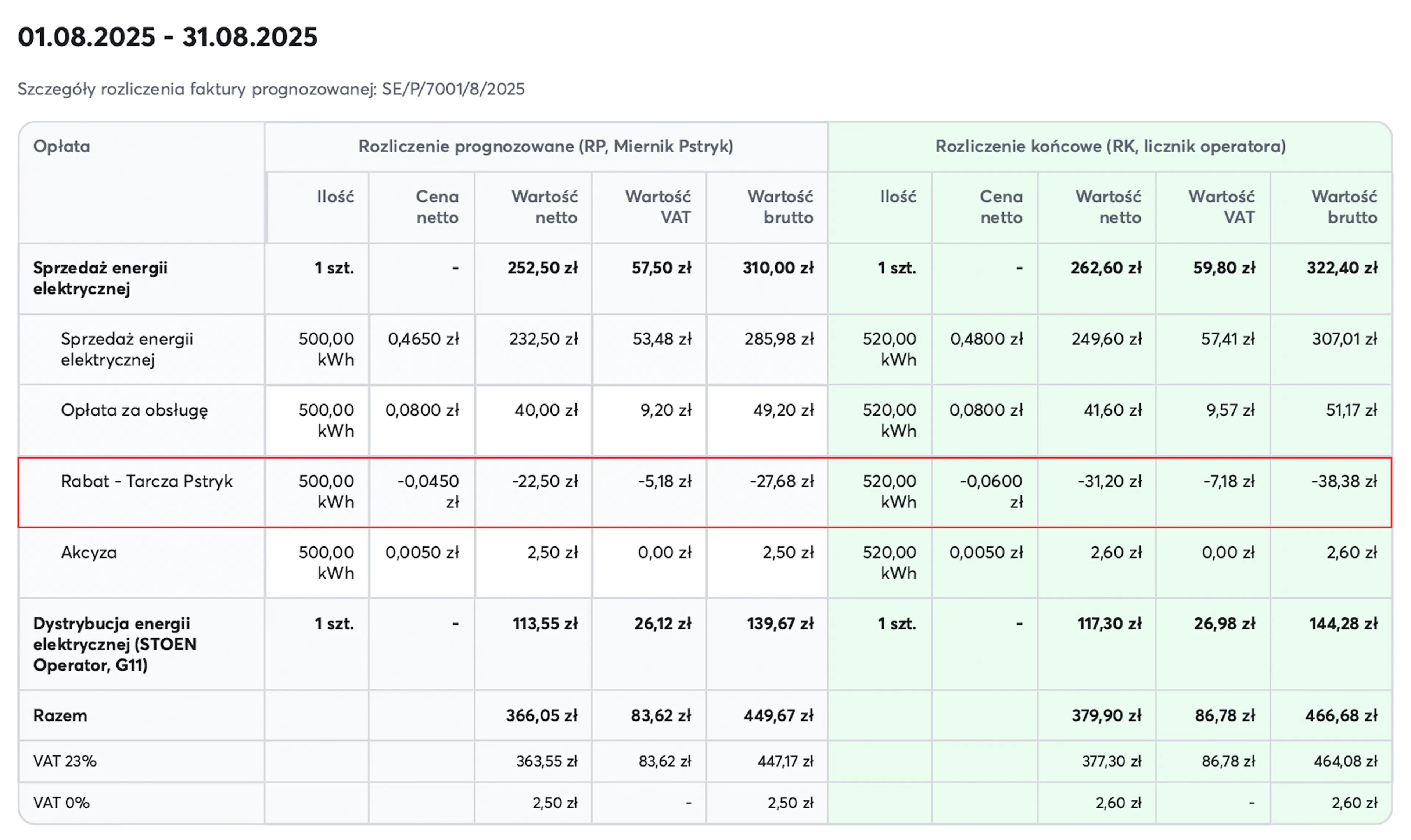Click the 449,67 zł forecast total gross
This screenshot has height=840, width=1411.
778,715
